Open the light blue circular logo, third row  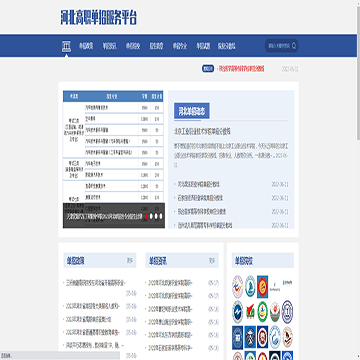tap(275, 337)
